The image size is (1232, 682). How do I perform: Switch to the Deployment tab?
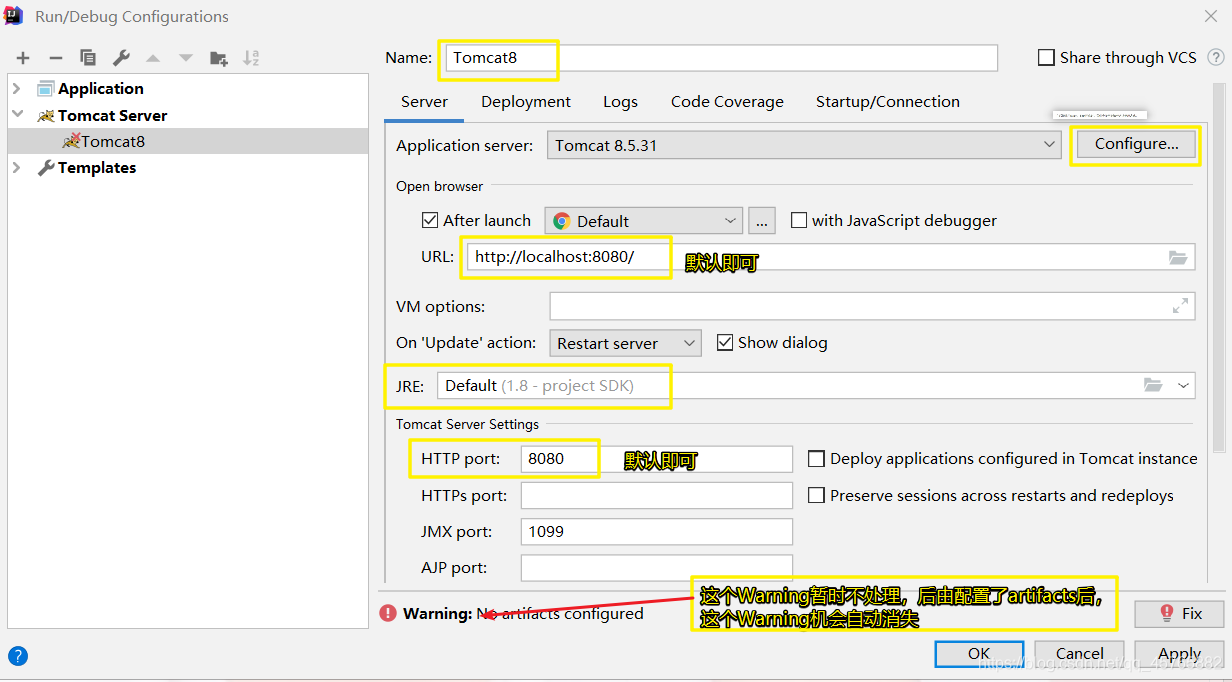tap(526, 102)
